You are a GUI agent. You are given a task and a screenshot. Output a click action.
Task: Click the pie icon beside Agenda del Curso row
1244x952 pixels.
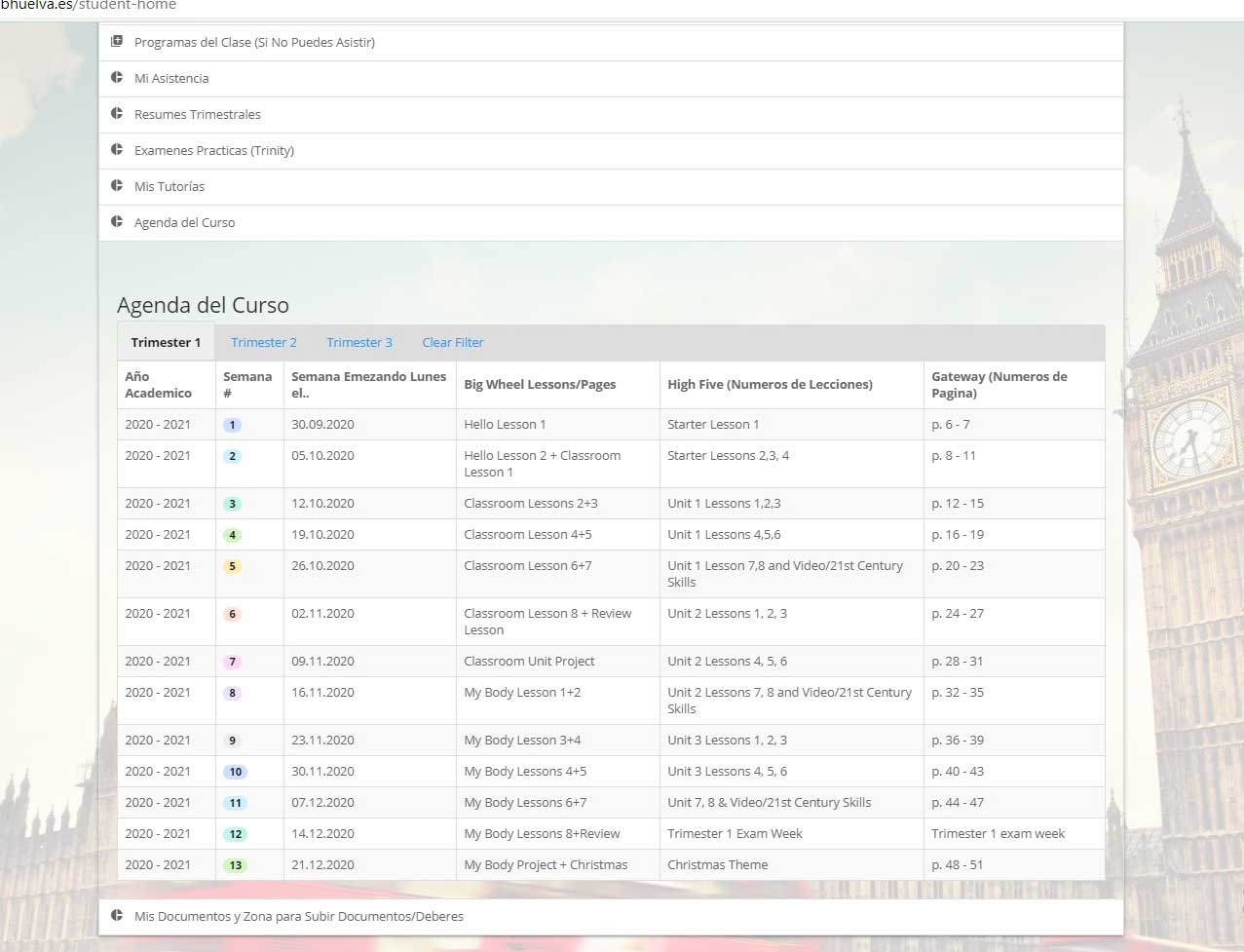point(117,222)
